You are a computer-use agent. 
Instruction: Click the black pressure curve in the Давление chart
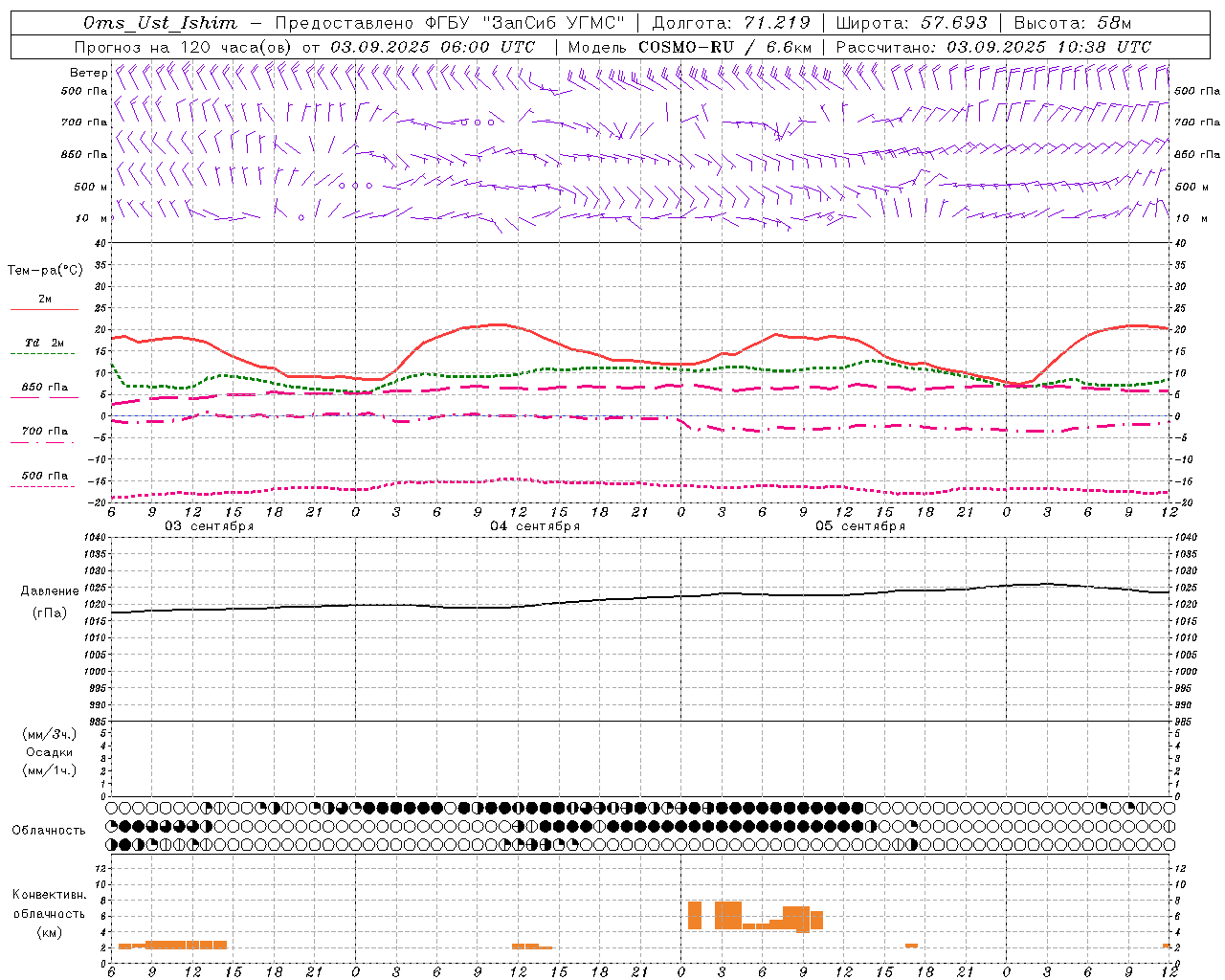click(641, 598)
